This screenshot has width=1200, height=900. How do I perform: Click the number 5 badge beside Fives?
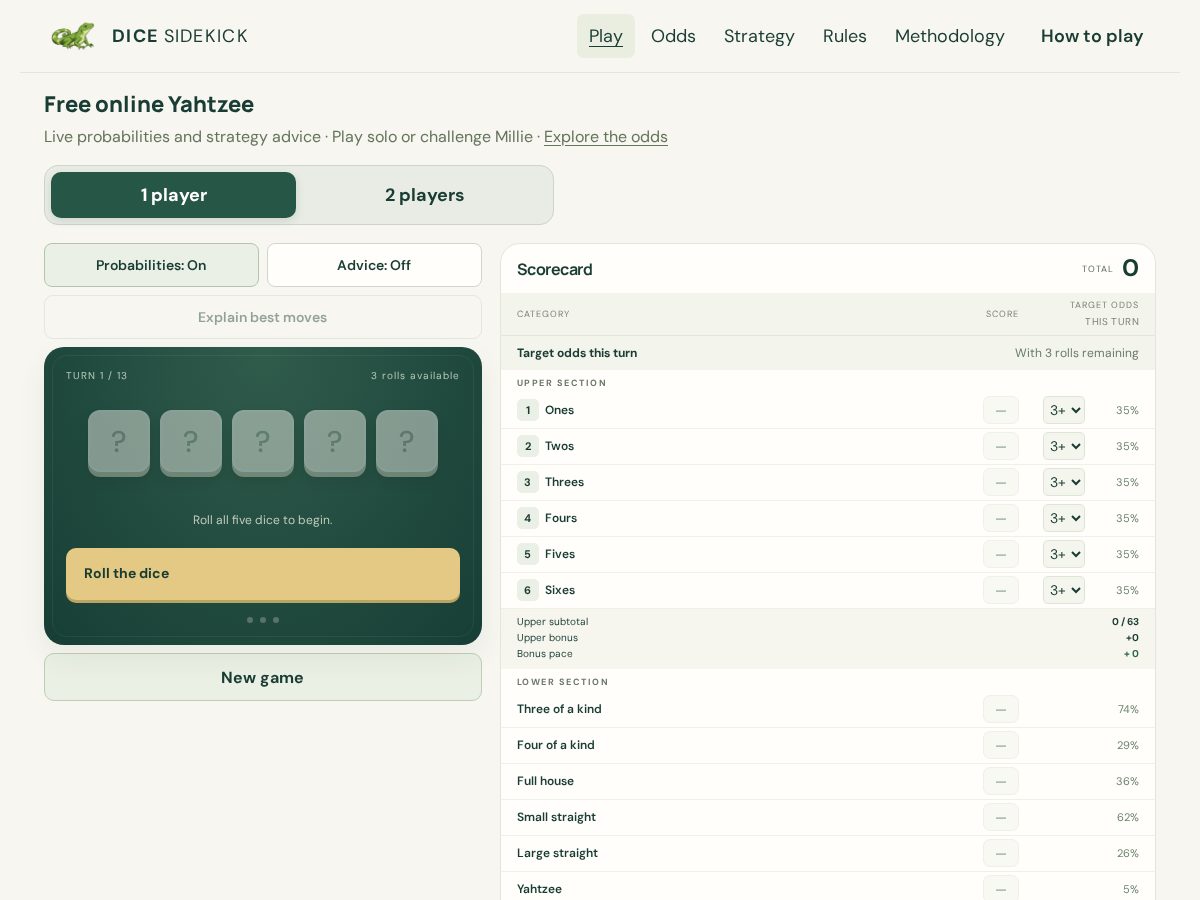pyautogui.click(x=528, y=554)
